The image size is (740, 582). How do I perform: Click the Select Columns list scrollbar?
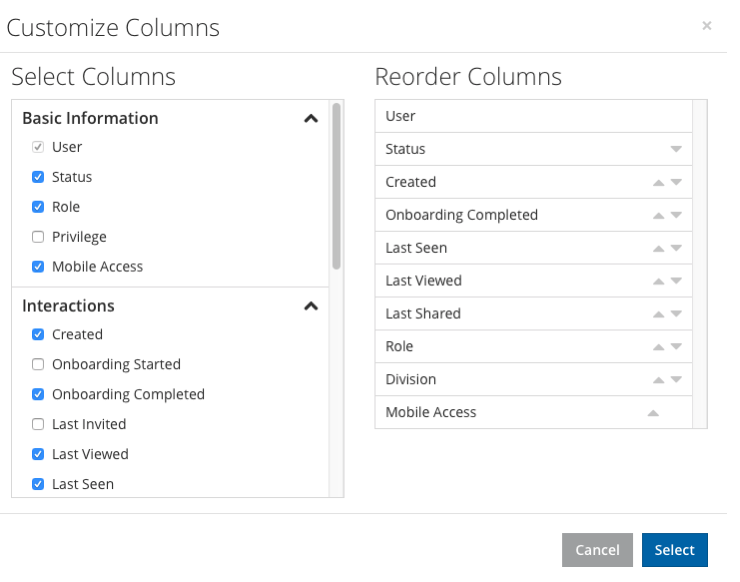click(336, 186)
